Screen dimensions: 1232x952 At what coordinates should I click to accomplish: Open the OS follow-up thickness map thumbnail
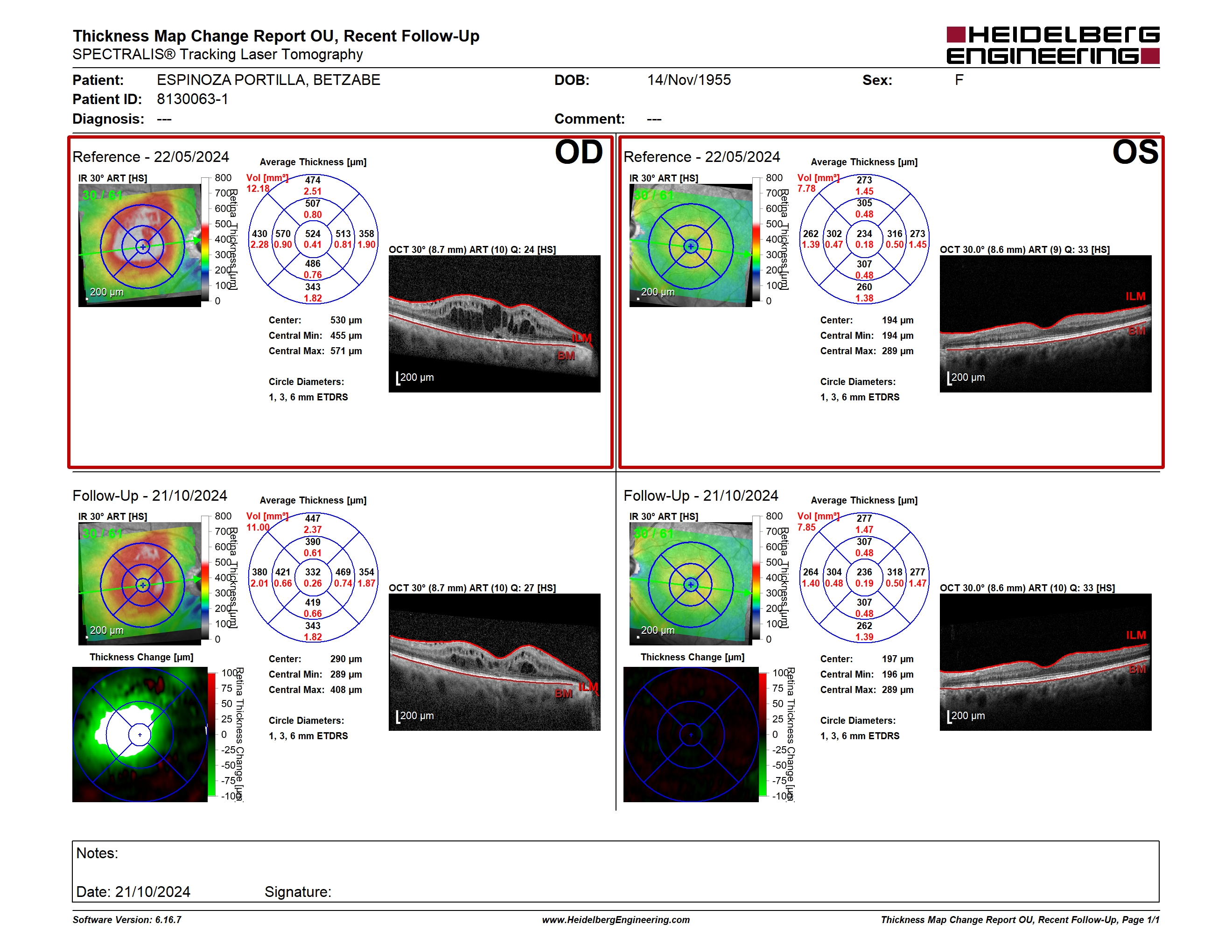tap(691, 584)
